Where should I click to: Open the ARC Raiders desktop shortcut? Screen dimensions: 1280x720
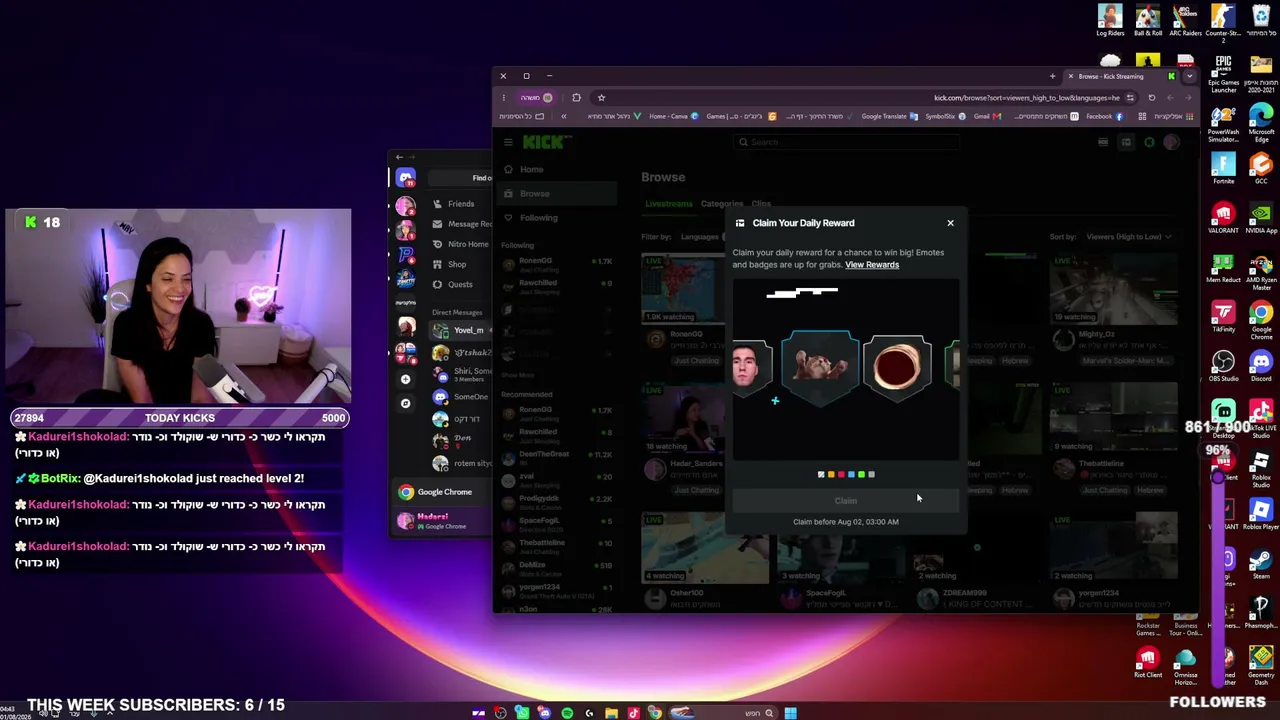pyautogui.click(x=1185, y=21)
